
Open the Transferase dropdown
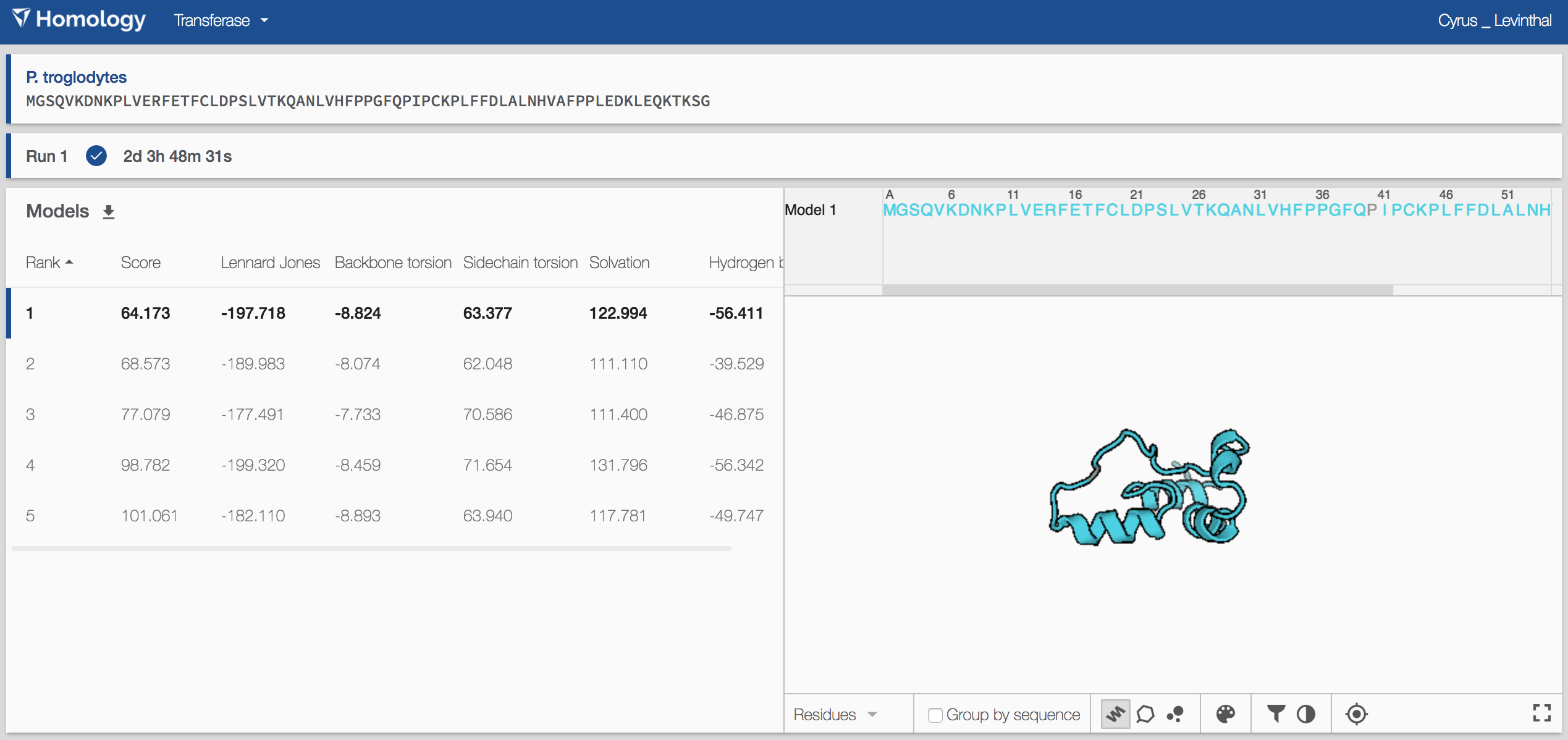(221, 20)
